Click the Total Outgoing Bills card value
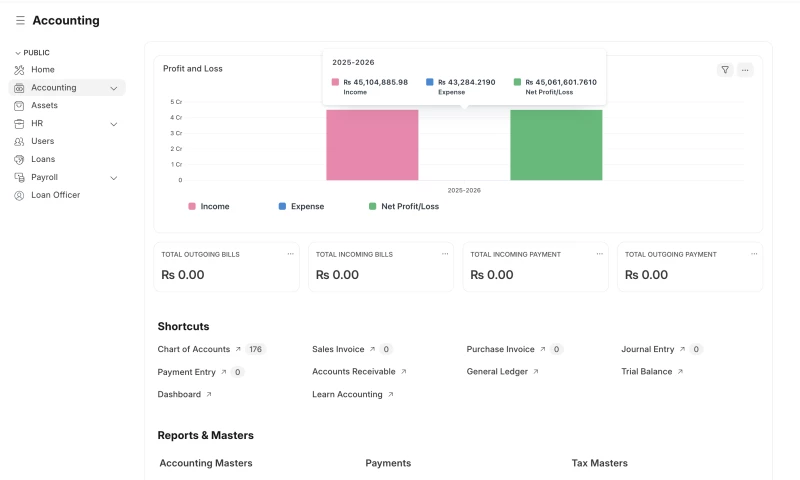800x480 pixels. pyautogui.click(x=183, y=275)
